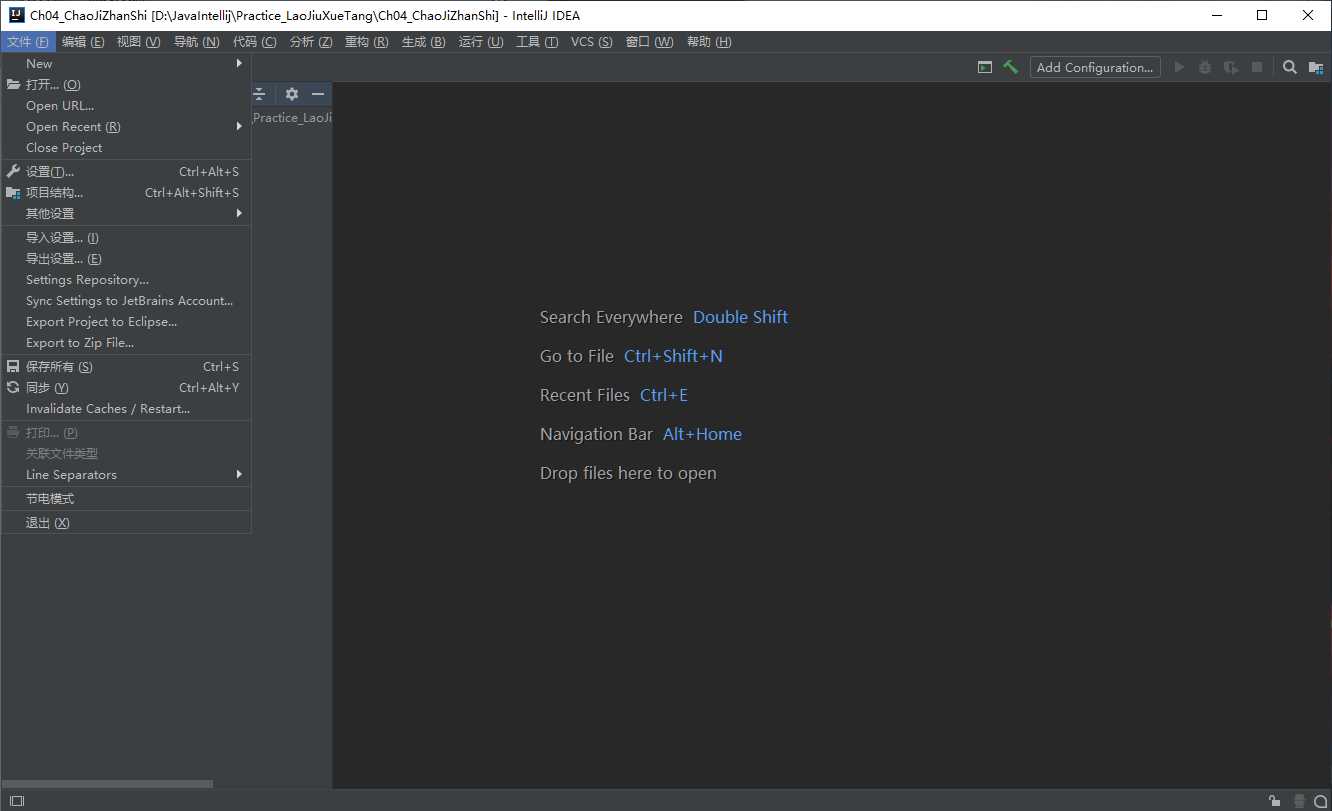The width and height of the screenshot is (1332, 811).
Task: Open the 窗口 (W) menu
Action: click(x=649, y=41)
